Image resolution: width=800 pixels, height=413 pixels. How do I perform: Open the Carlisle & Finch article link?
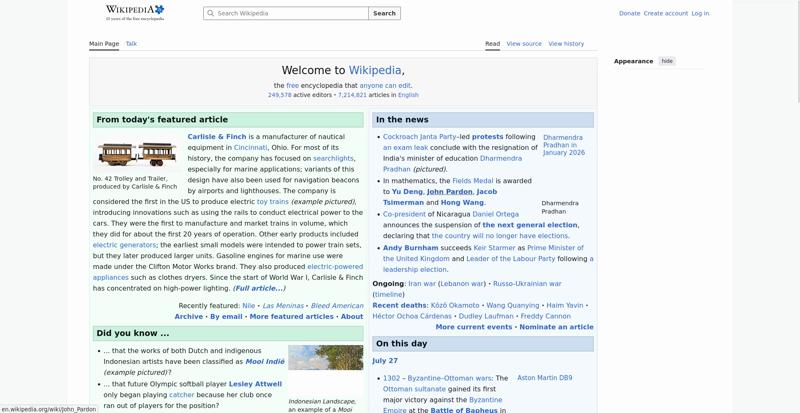click(x=217, y=137)
